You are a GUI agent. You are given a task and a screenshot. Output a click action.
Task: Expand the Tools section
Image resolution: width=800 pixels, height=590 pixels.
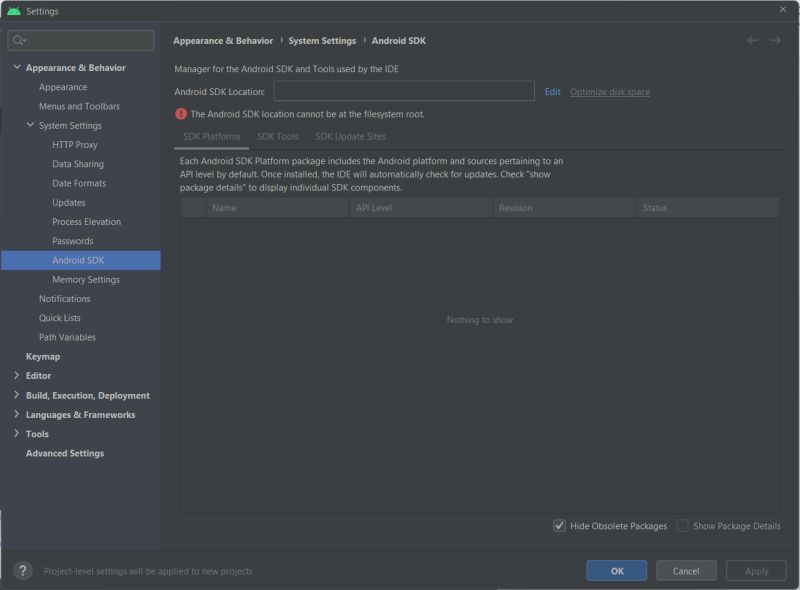click(15, 433)
